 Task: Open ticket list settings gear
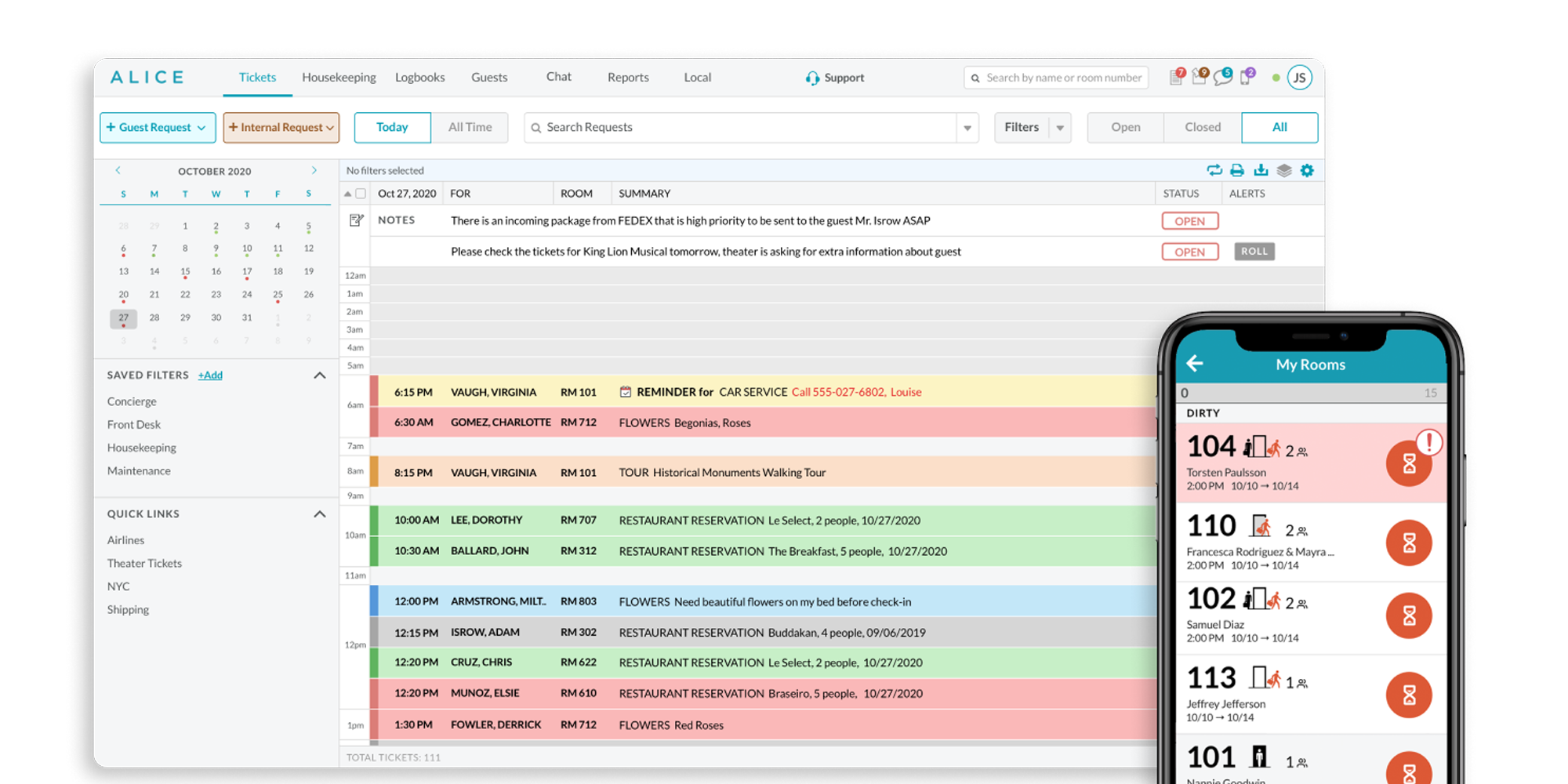1307,171
